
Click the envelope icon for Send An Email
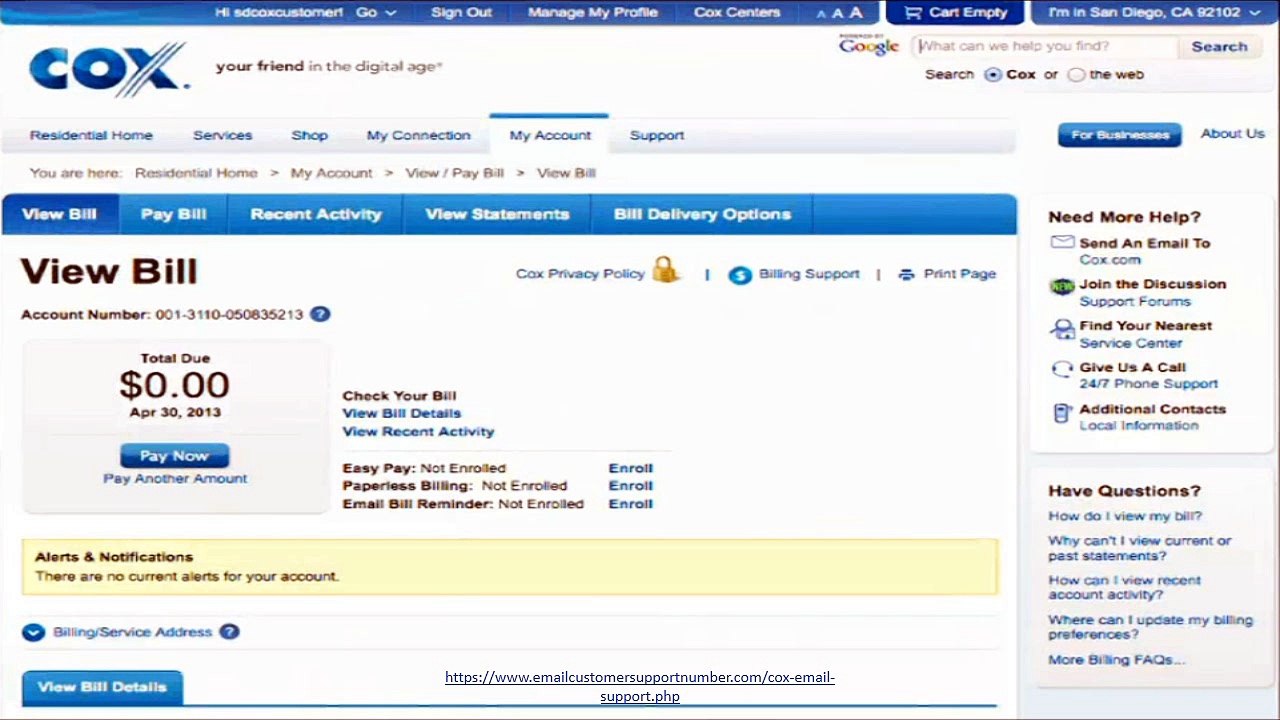1062,242
